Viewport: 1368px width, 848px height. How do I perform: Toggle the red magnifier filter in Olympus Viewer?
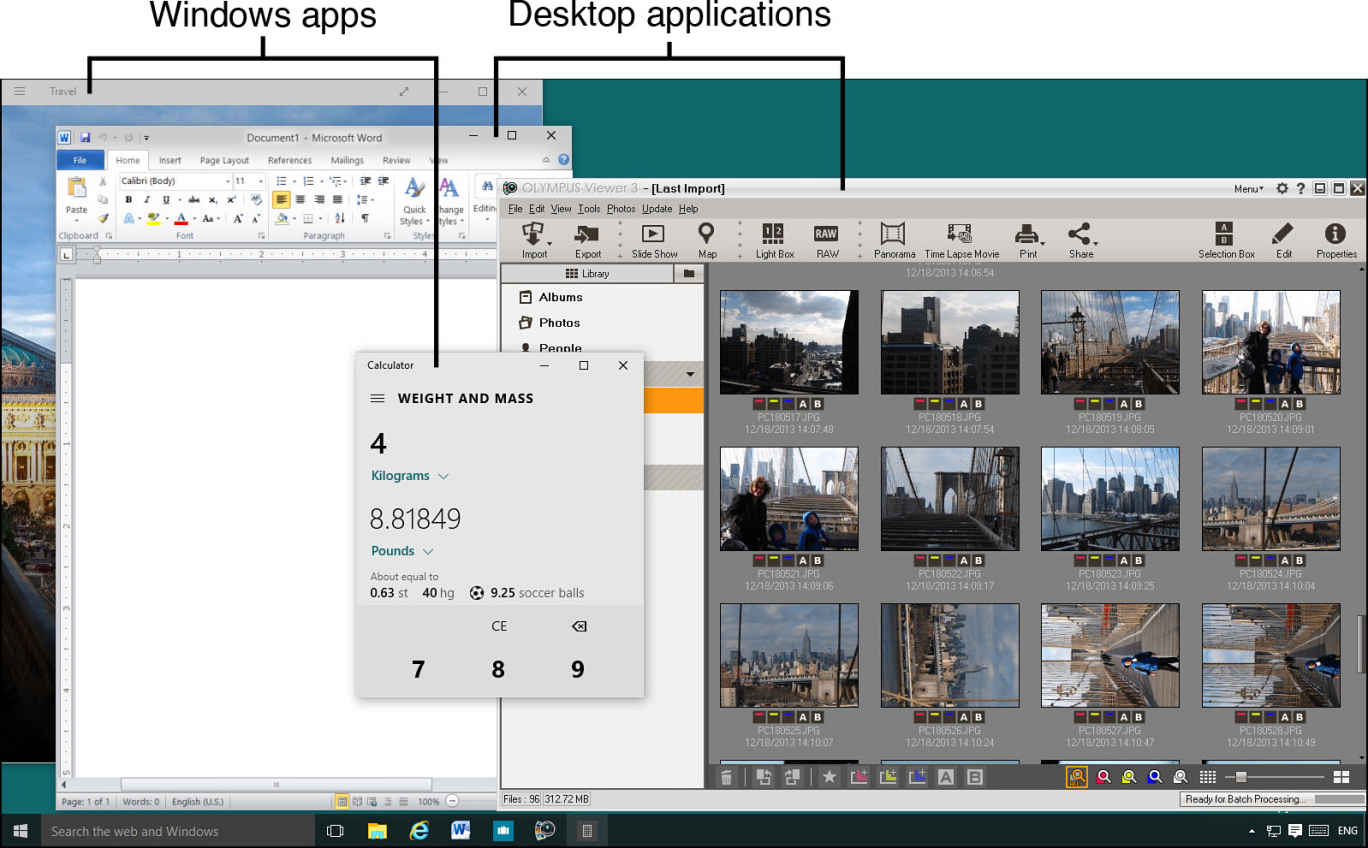pyautogui.click(x=1103, y=777)
